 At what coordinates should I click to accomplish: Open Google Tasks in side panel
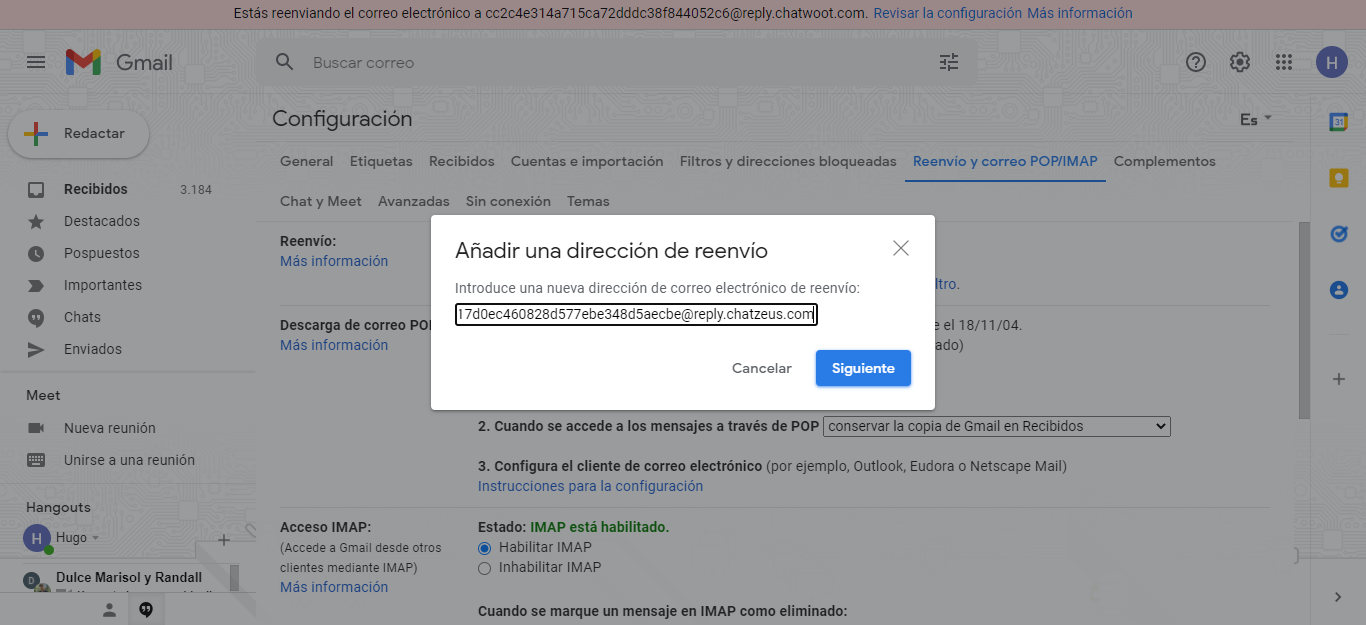[1338, 234]
